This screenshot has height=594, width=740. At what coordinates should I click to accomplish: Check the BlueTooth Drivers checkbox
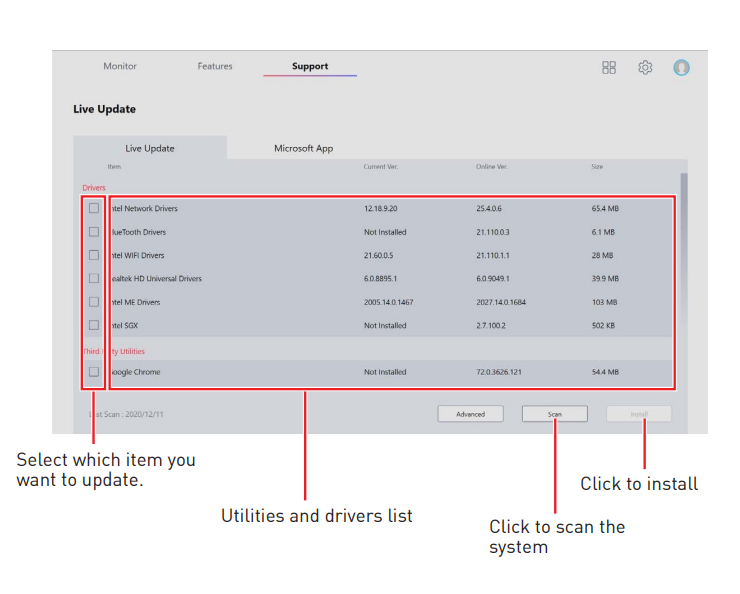coord(94,231)
